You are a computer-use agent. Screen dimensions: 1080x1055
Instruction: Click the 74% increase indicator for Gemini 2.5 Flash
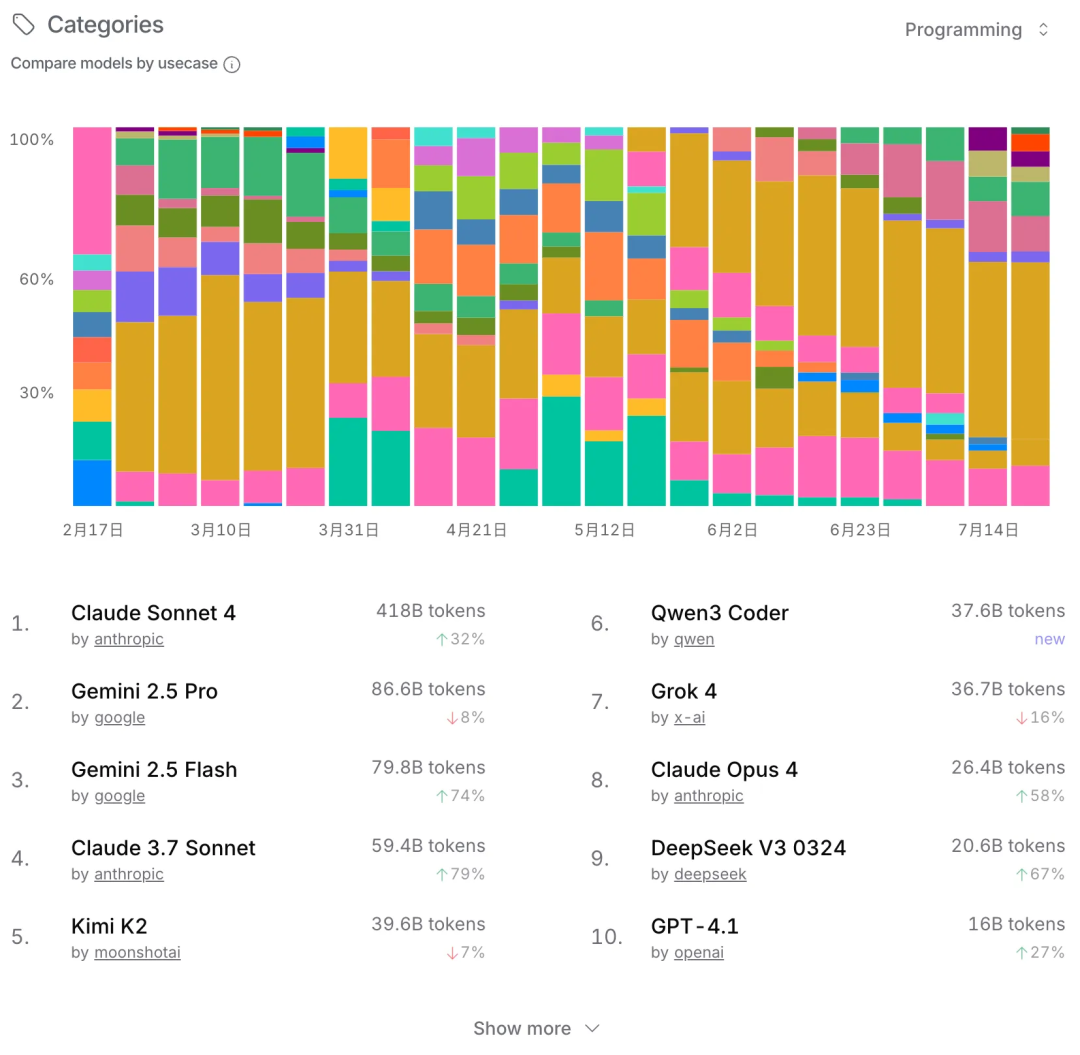(460, 796)
